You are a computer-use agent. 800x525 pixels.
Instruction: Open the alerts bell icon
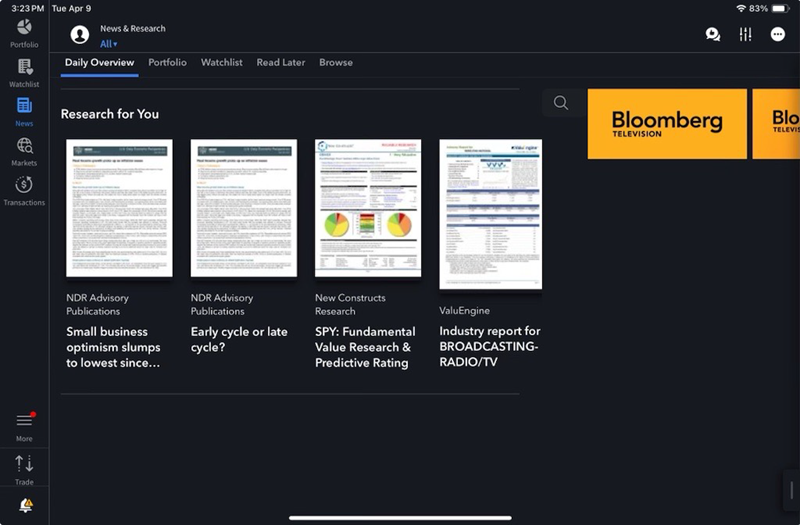pos(26,506)
